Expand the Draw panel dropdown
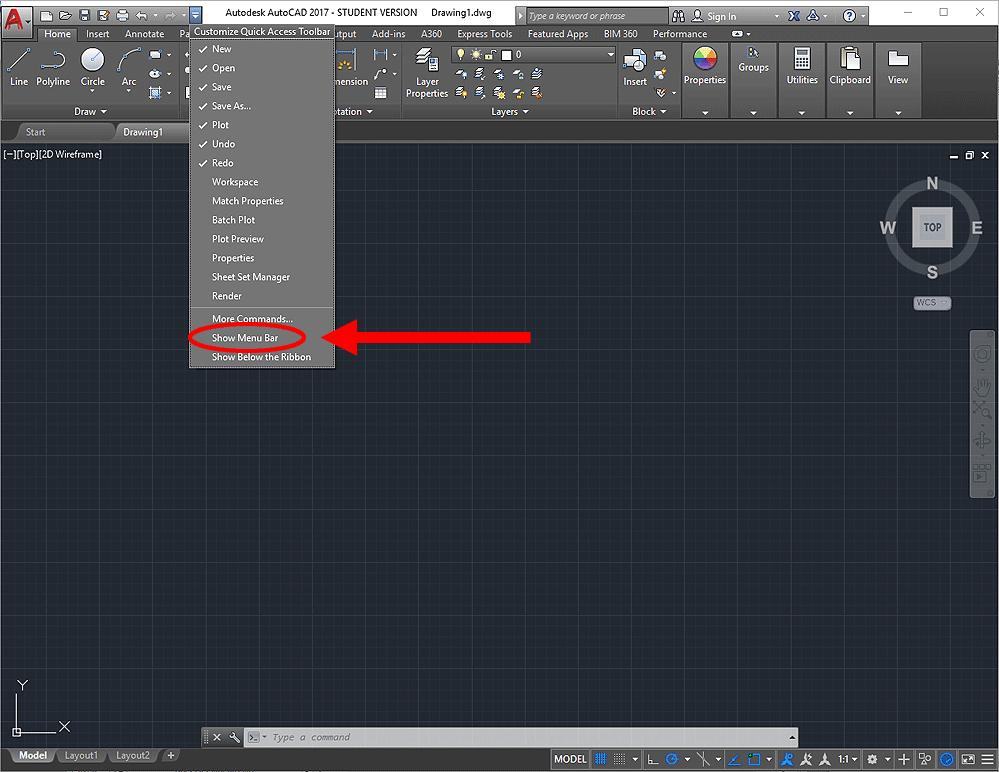Screen dimensions: 999x772 pyautogui.click(x=90, y=111)
